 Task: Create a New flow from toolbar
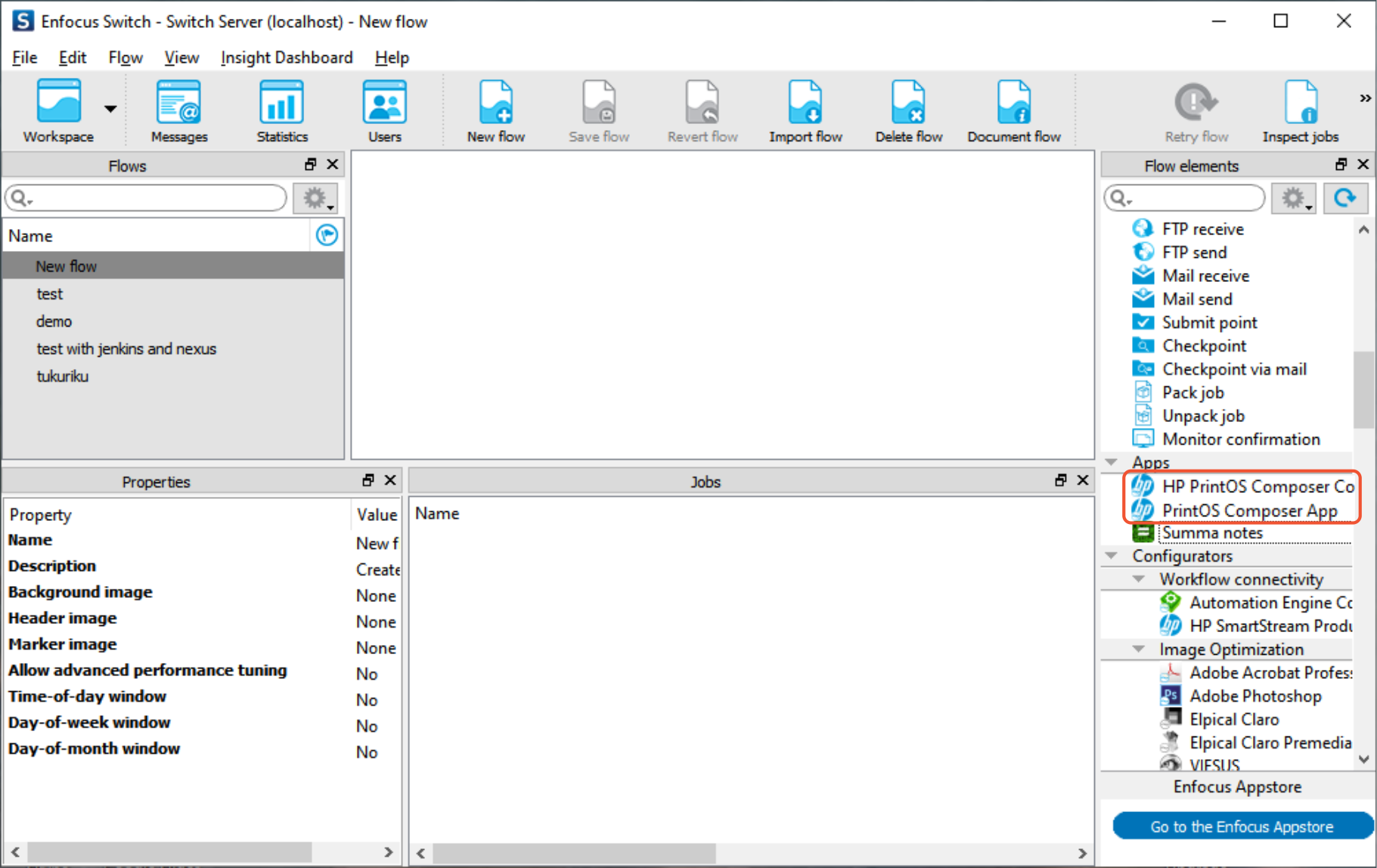pyautogui.click(x=496, y=110)
